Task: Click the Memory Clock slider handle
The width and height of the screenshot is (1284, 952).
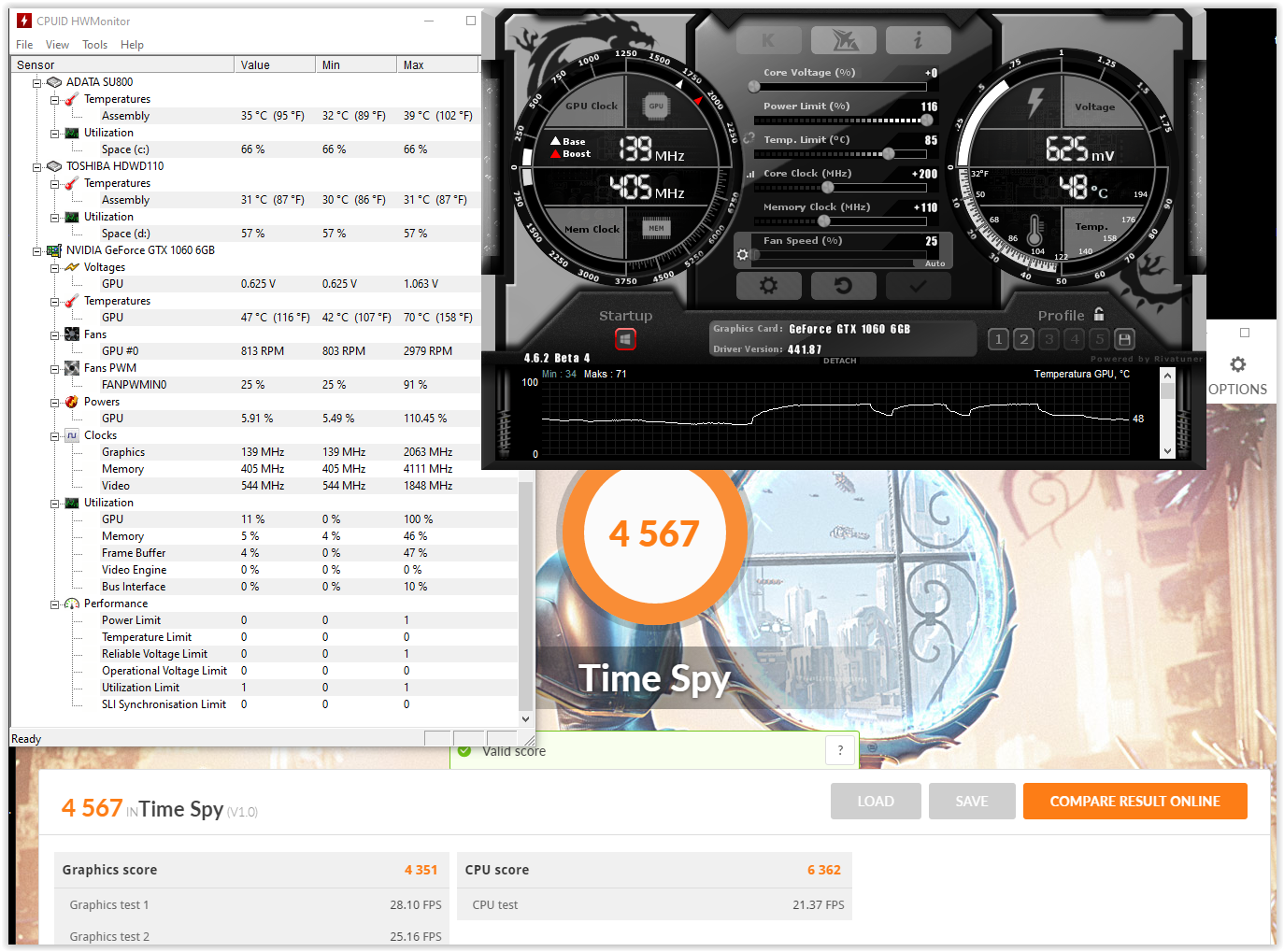Action: 823,220
